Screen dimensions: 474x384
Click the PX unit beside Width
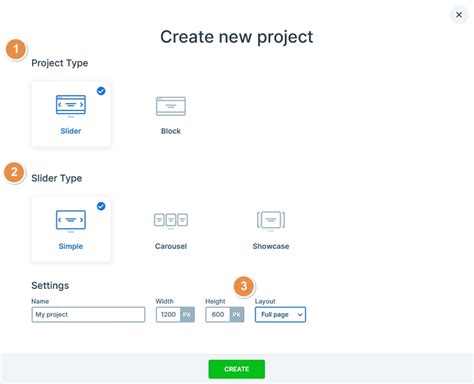pyautogui.click(x=187, y=314)
